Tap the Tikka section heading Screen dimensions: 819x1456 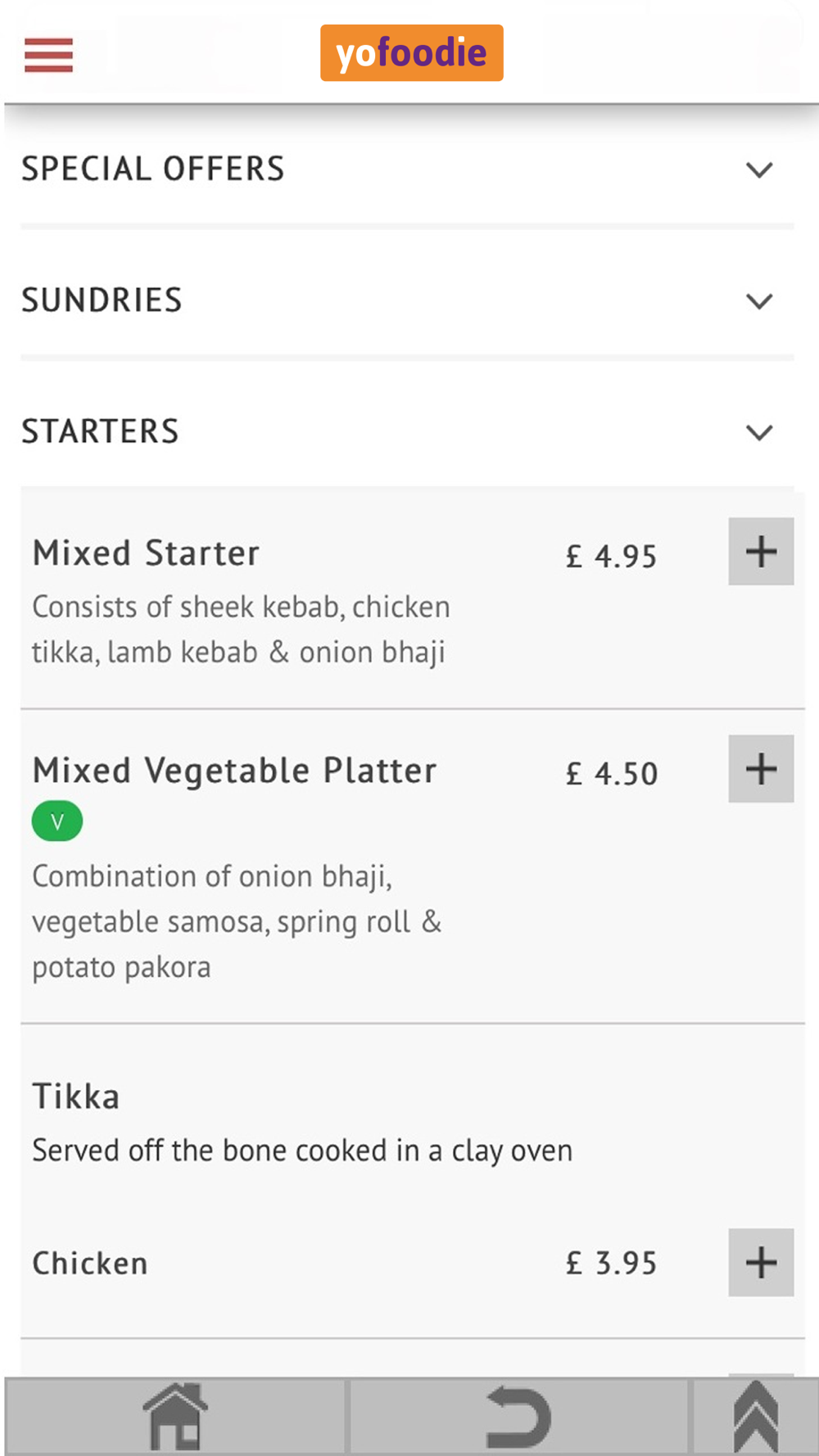[76, 1097]
